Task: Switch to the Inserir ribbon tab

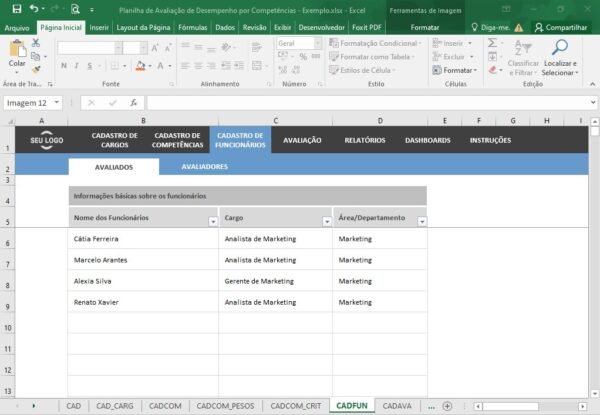Action: (x=99, y=28)
